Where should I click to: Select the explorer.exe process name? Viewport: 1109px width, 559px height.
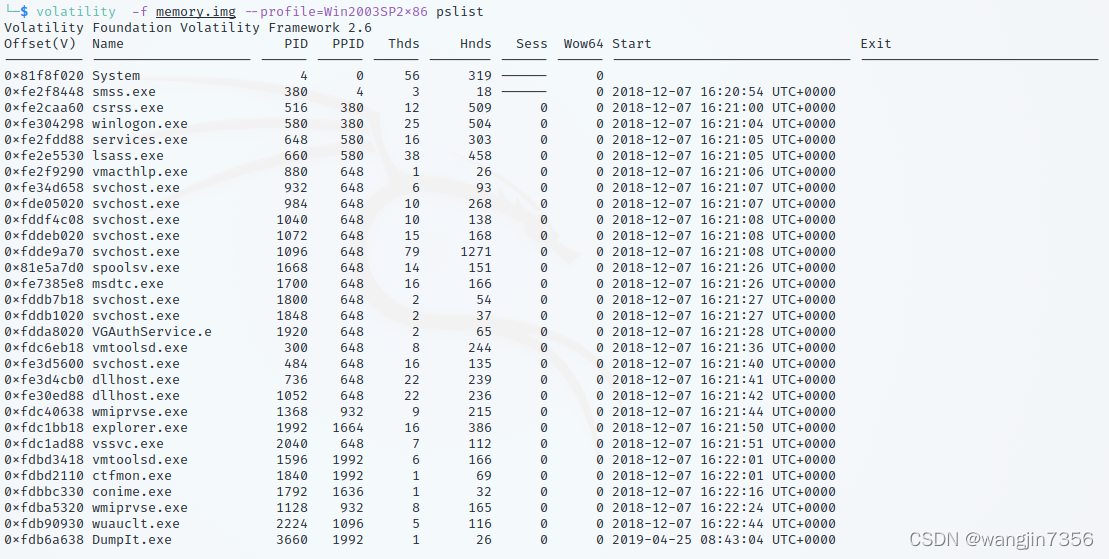140,427
